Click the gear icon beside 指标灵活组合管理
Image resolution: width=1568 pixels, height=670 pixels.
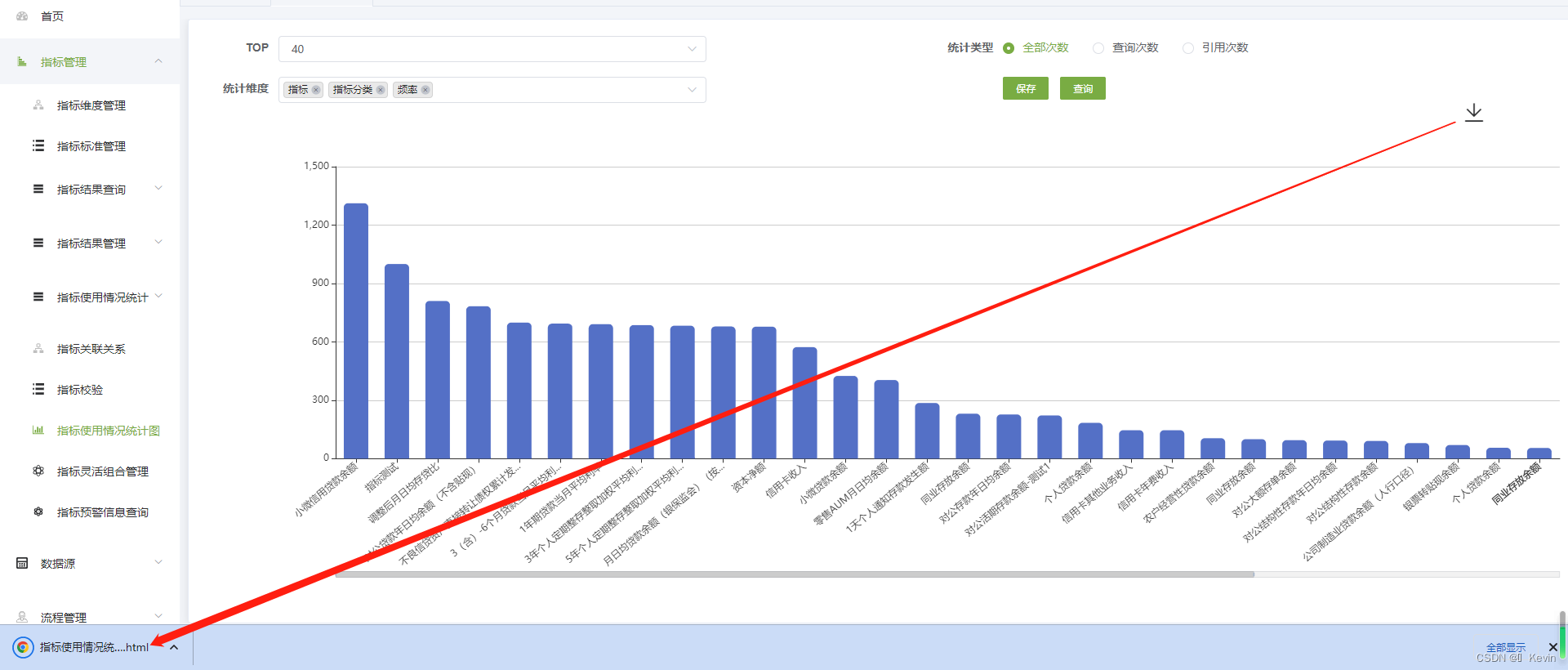coord(38,471)
